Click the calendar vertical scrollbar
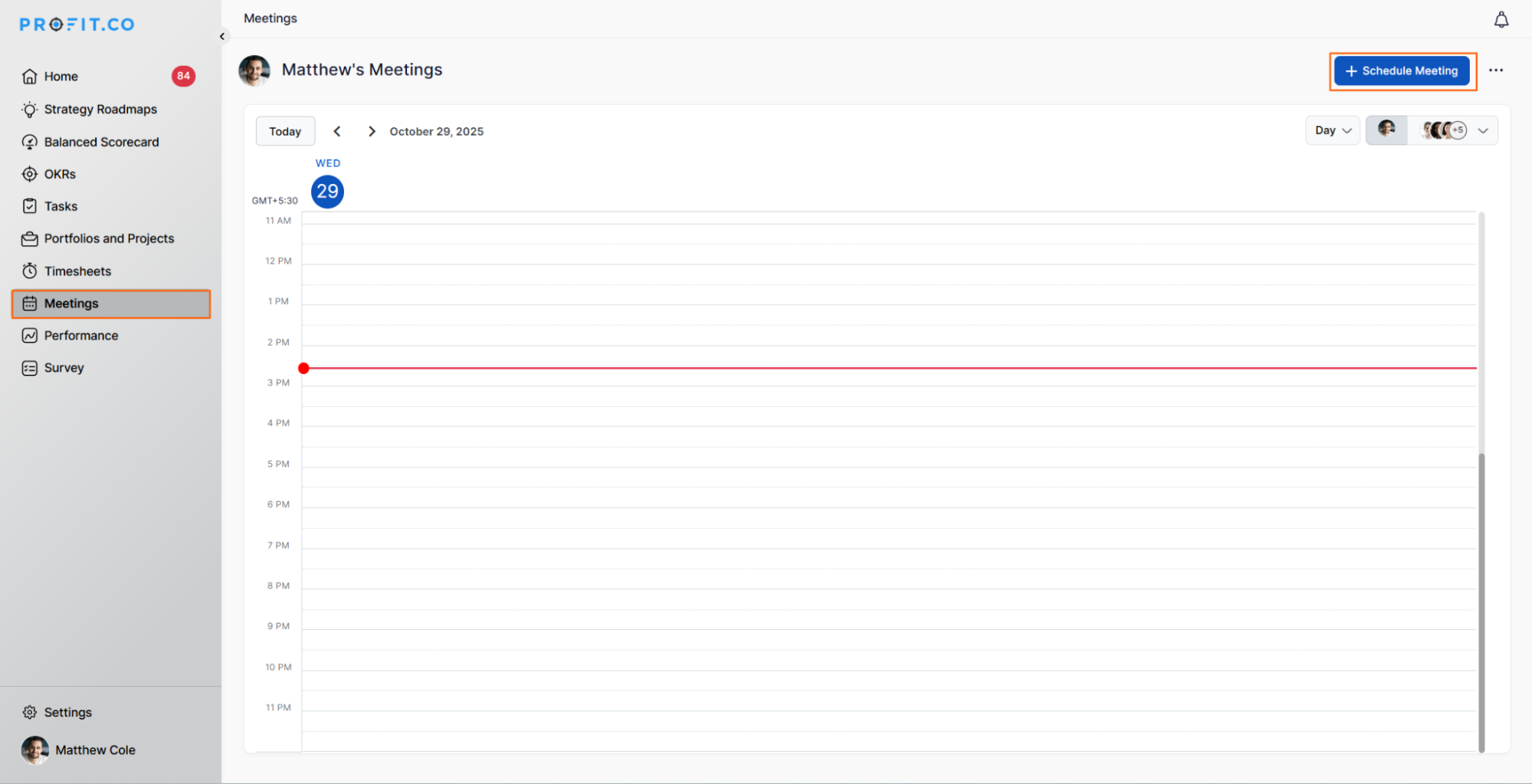1532x784 pixels. pos(1481,602)
